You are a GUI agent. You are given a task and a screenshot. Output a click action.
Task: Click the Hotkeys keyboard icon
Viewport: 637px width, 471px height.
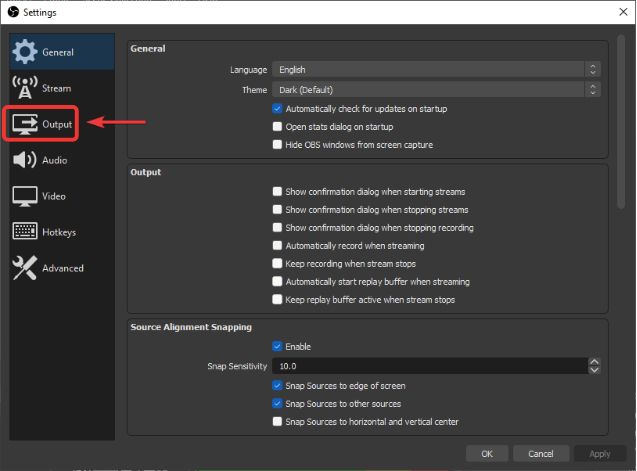click(25, 231)
